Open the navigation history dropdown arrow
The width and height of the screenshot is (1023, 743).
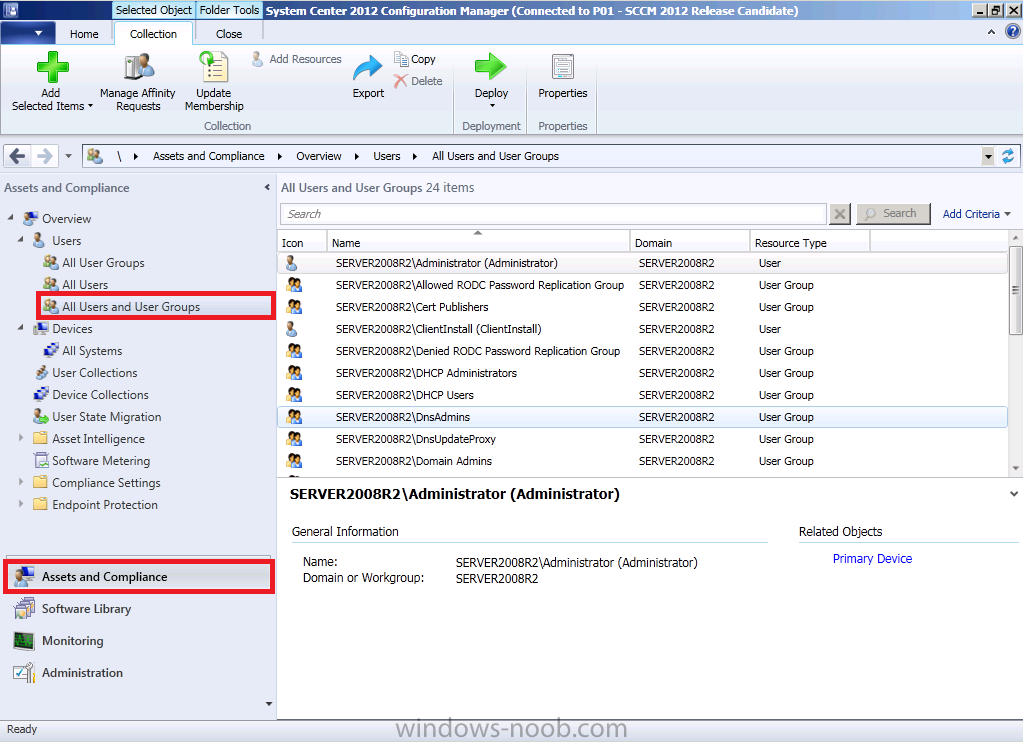click(x=69, y=157)
